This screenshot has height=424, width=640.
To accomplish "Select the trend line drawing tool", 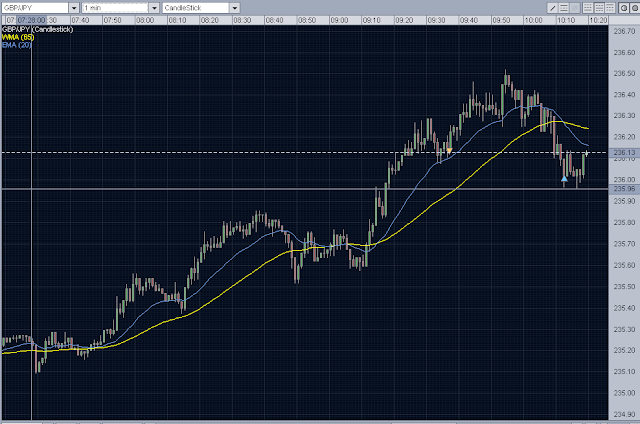I will point(552,8).
